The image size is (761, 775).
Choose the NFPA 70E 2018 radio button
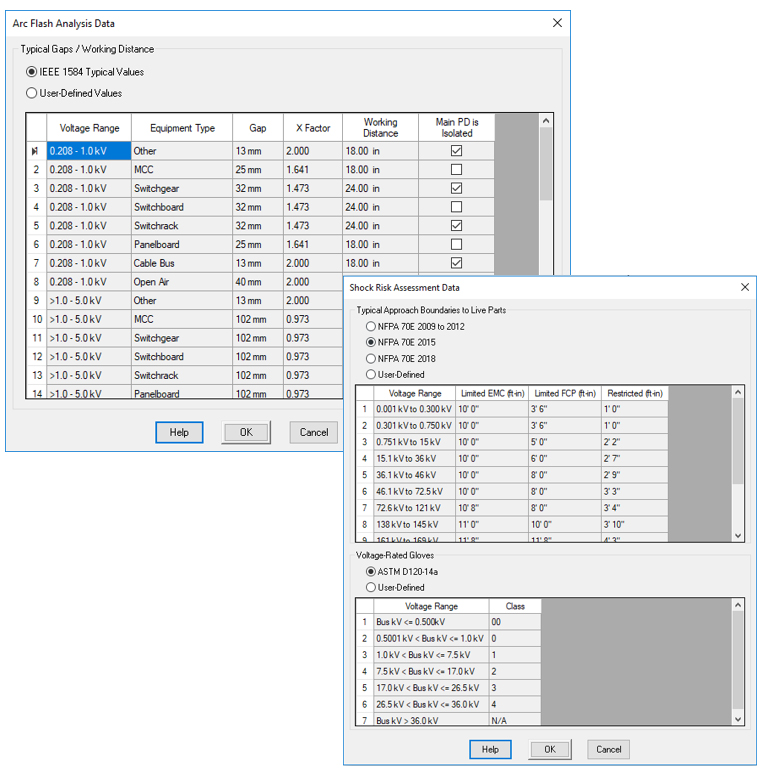(x=371, y=358)
